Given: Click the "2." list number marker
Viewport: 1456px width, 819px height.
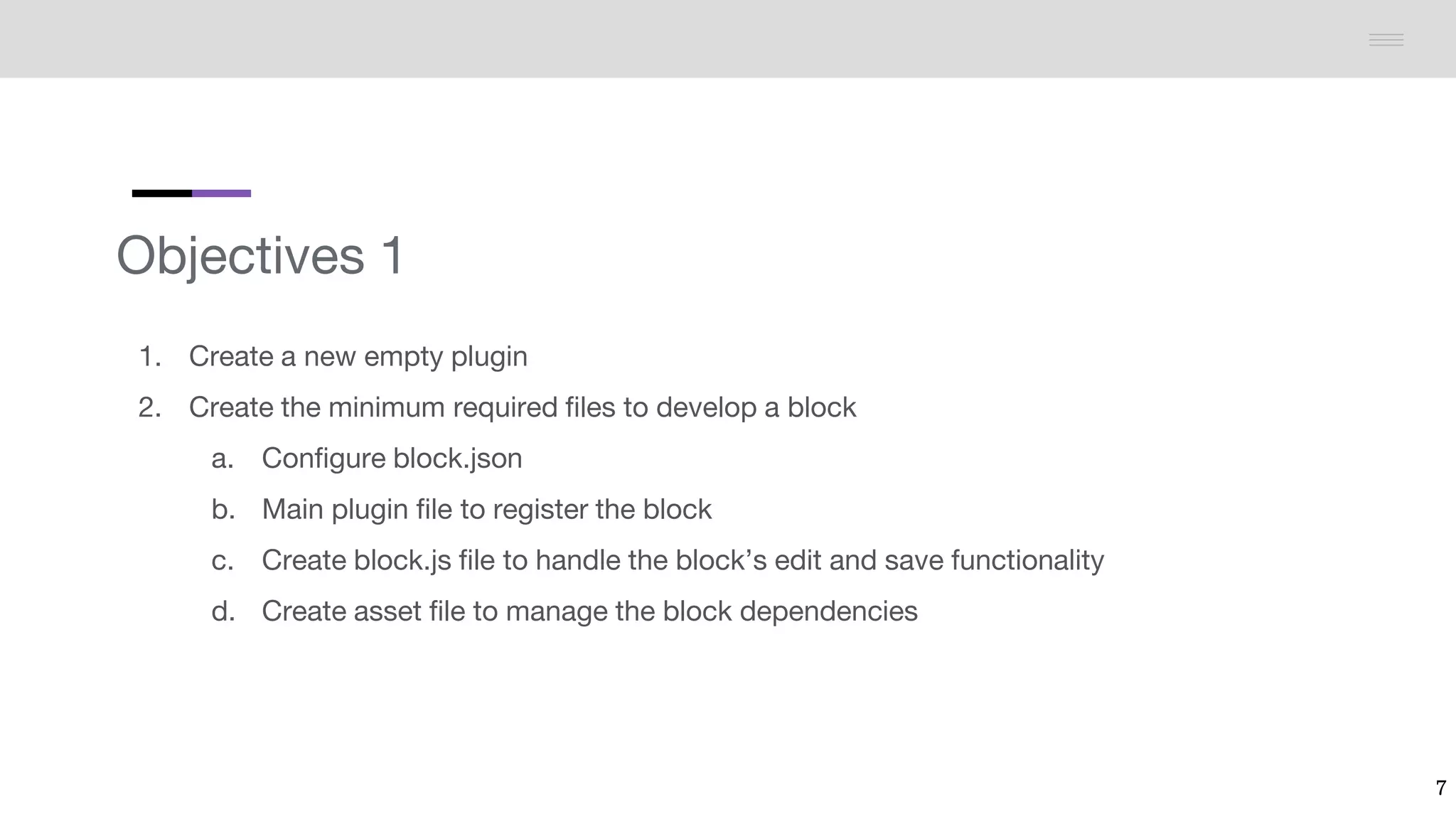Looking at the screenshot, I should (150, 407).
